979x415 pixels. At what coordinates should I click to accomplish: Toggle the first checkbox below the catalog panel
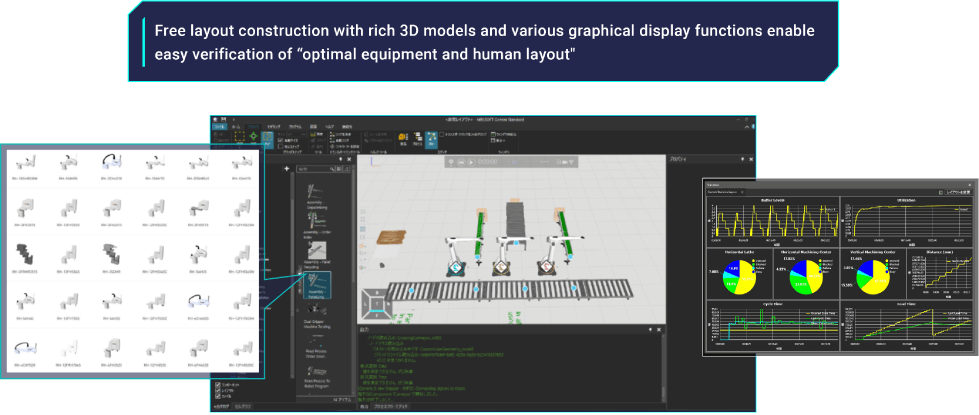(219, 383)
